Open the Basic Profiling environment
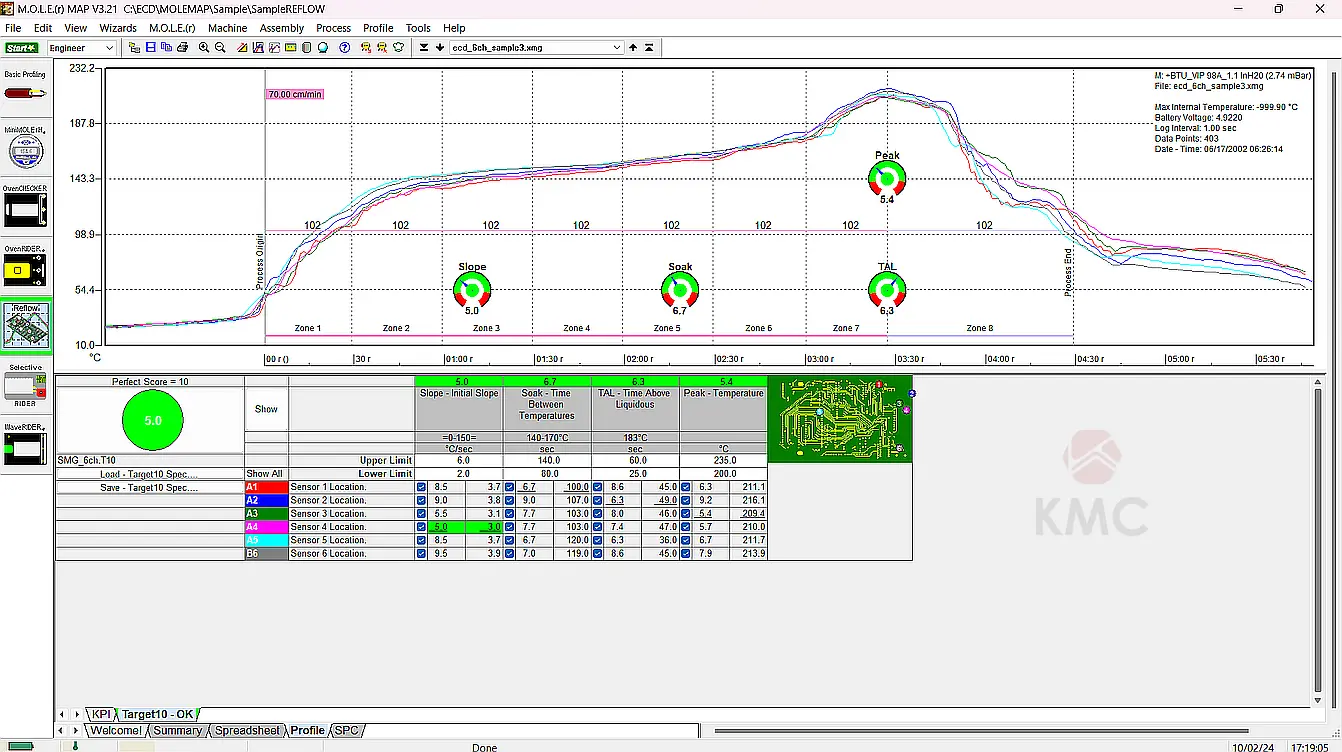 point(26,92)
